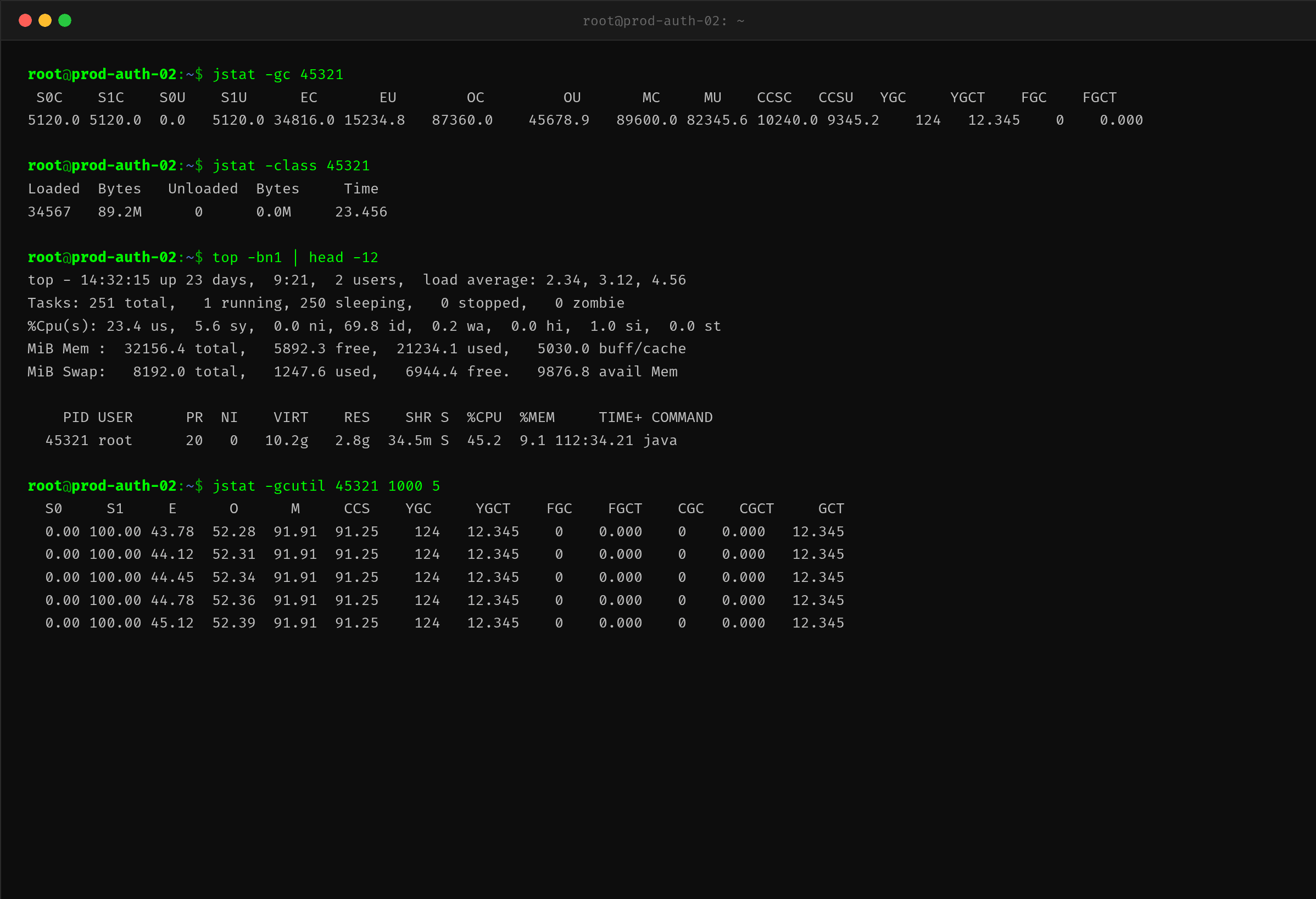Click the green maximize window button
The image size is (1316, 899).
pos(65,20)
